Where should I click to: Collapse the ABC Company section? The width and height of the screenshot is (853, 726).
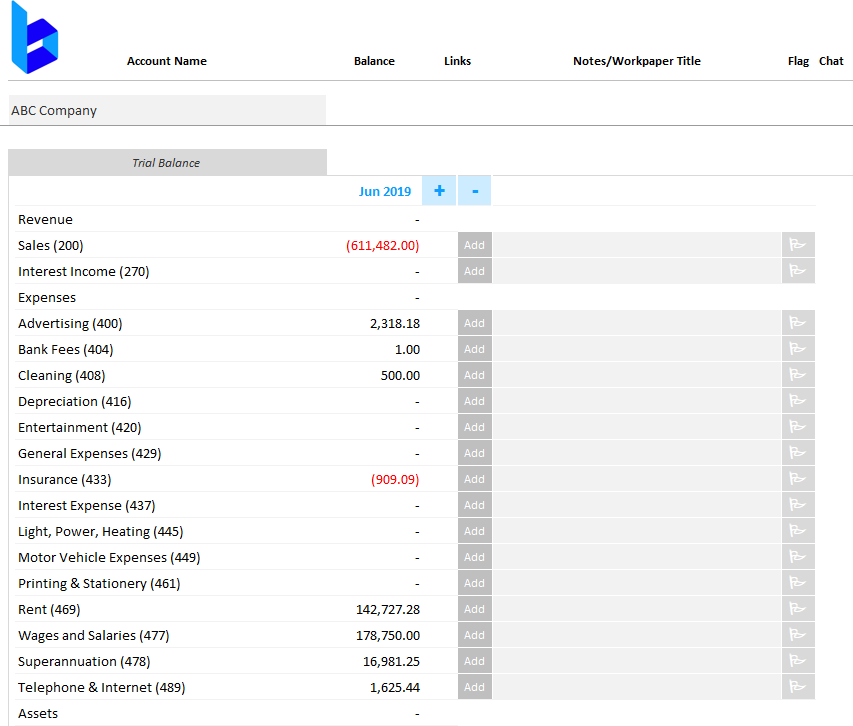(x=166, y=110)
